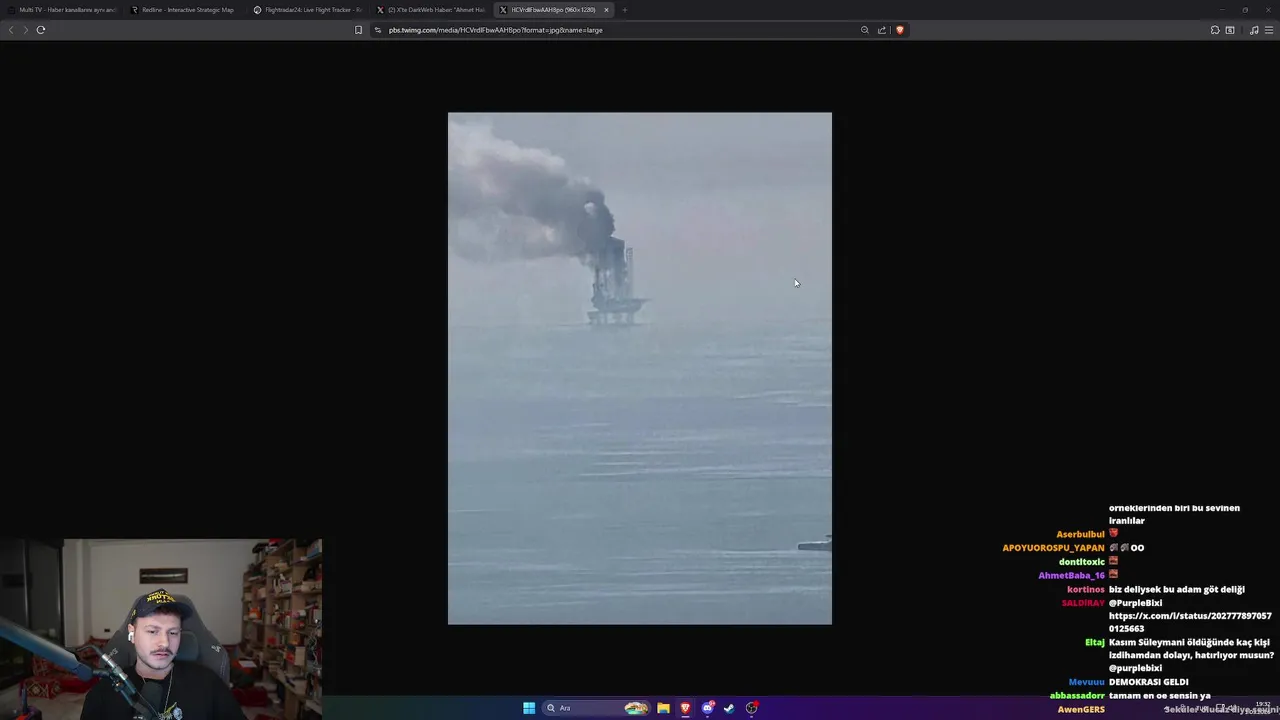This screenshot has height=720, width=1280.
Task: Open Brave browser taskbar icon
Action: (685, 708)
